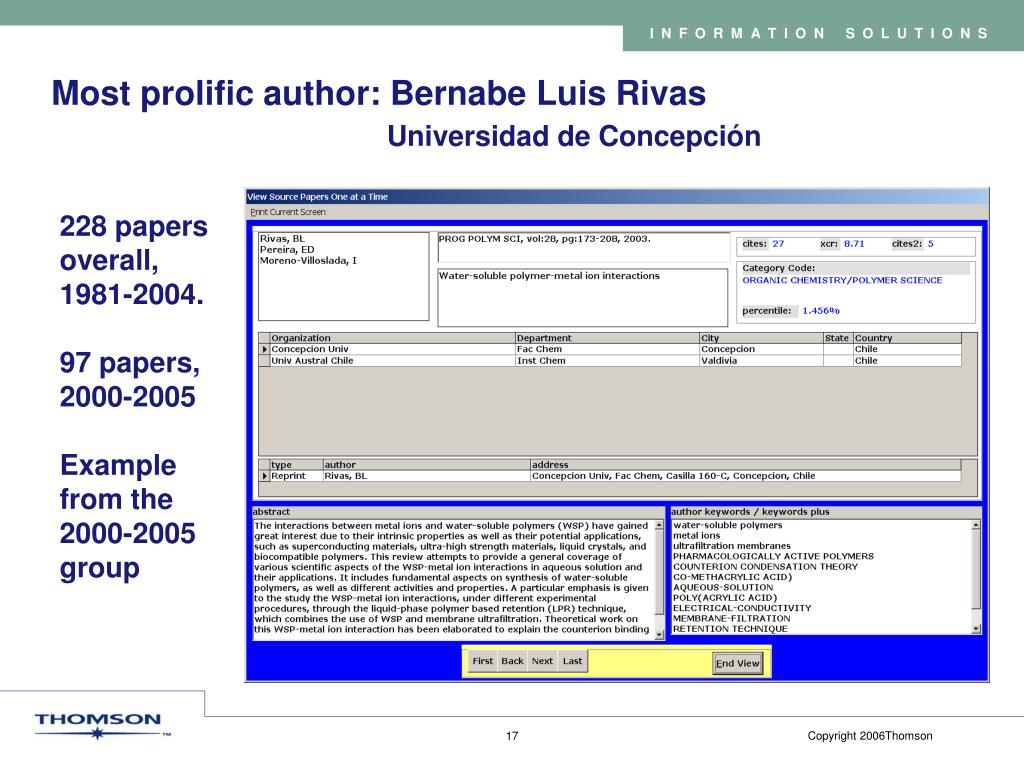Screen dimensions: 1024x768
Task: Click the author column header
Action: point(426,465)
